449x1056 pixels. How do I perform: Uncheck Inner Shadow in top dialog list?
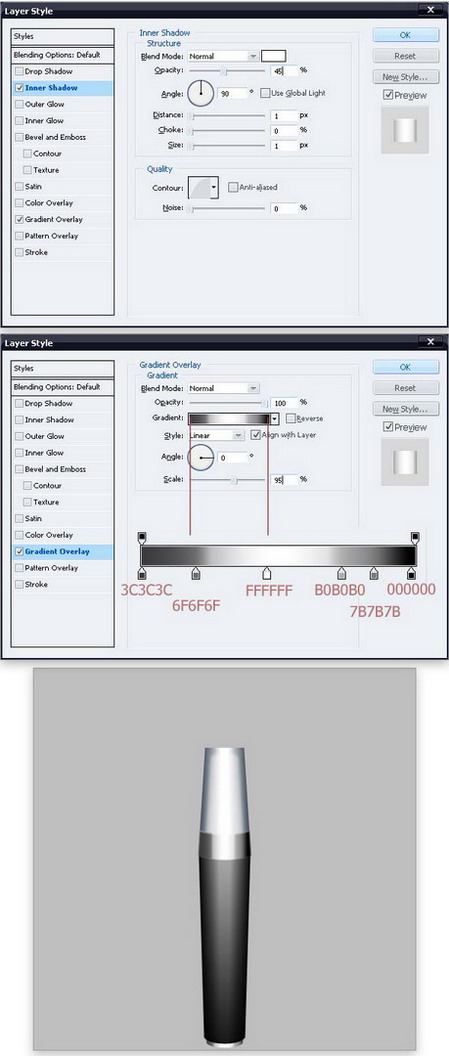click(x=19, y=88)
